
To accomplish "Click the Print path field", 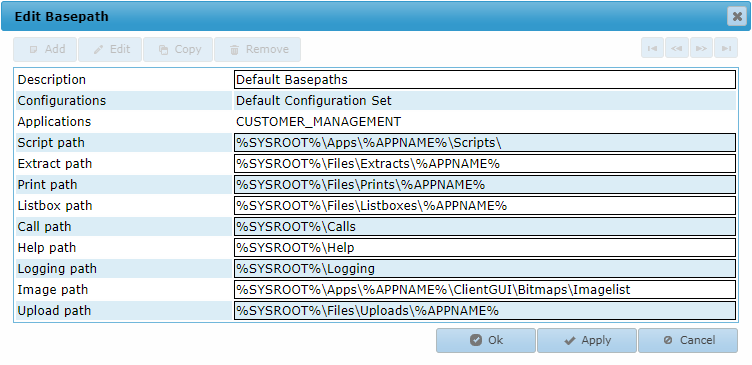I will point(485,185).
